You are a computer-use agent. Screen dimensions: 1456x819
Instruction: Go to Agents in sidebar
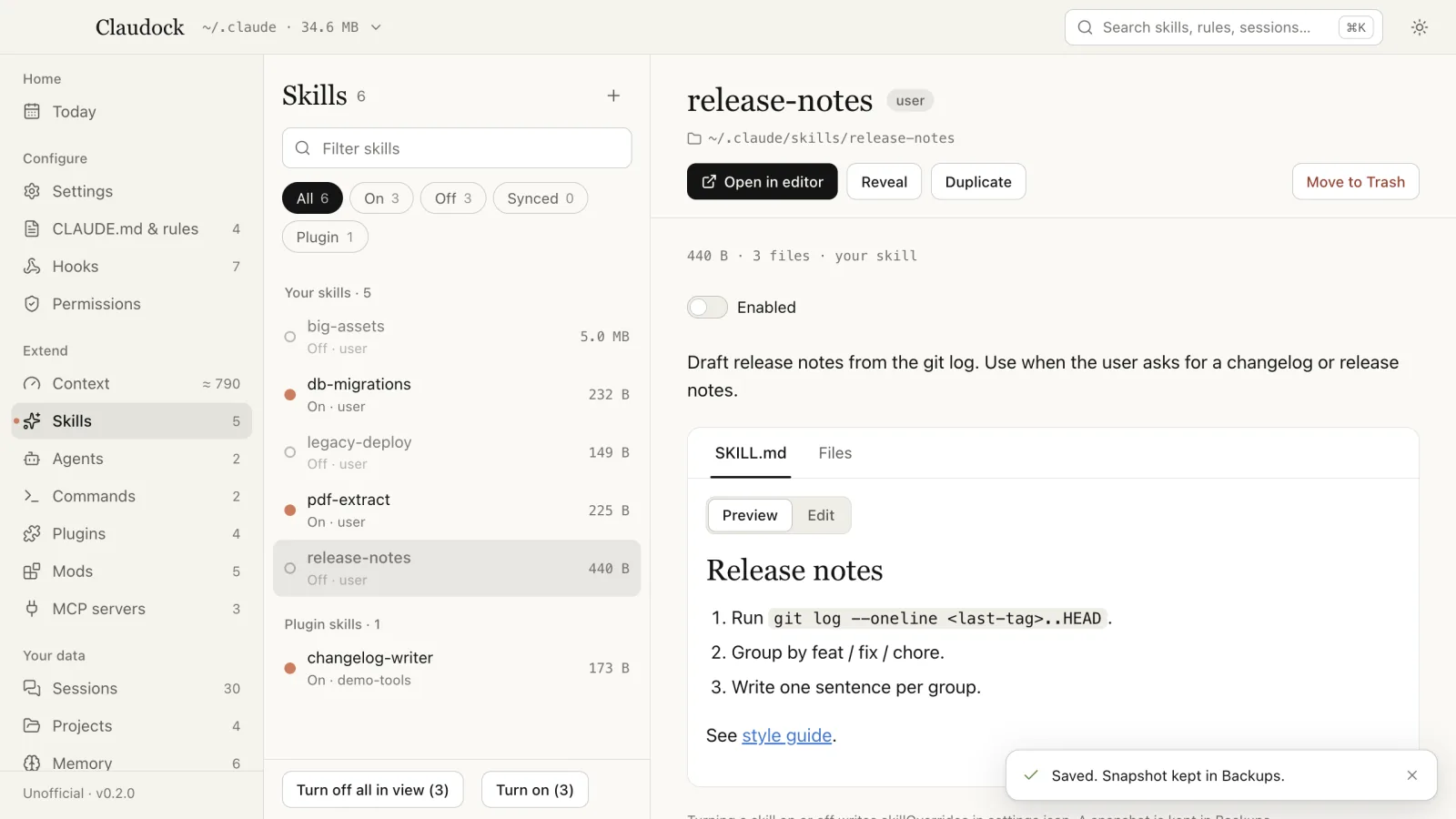pyautogui.click(x=131, y=459)
